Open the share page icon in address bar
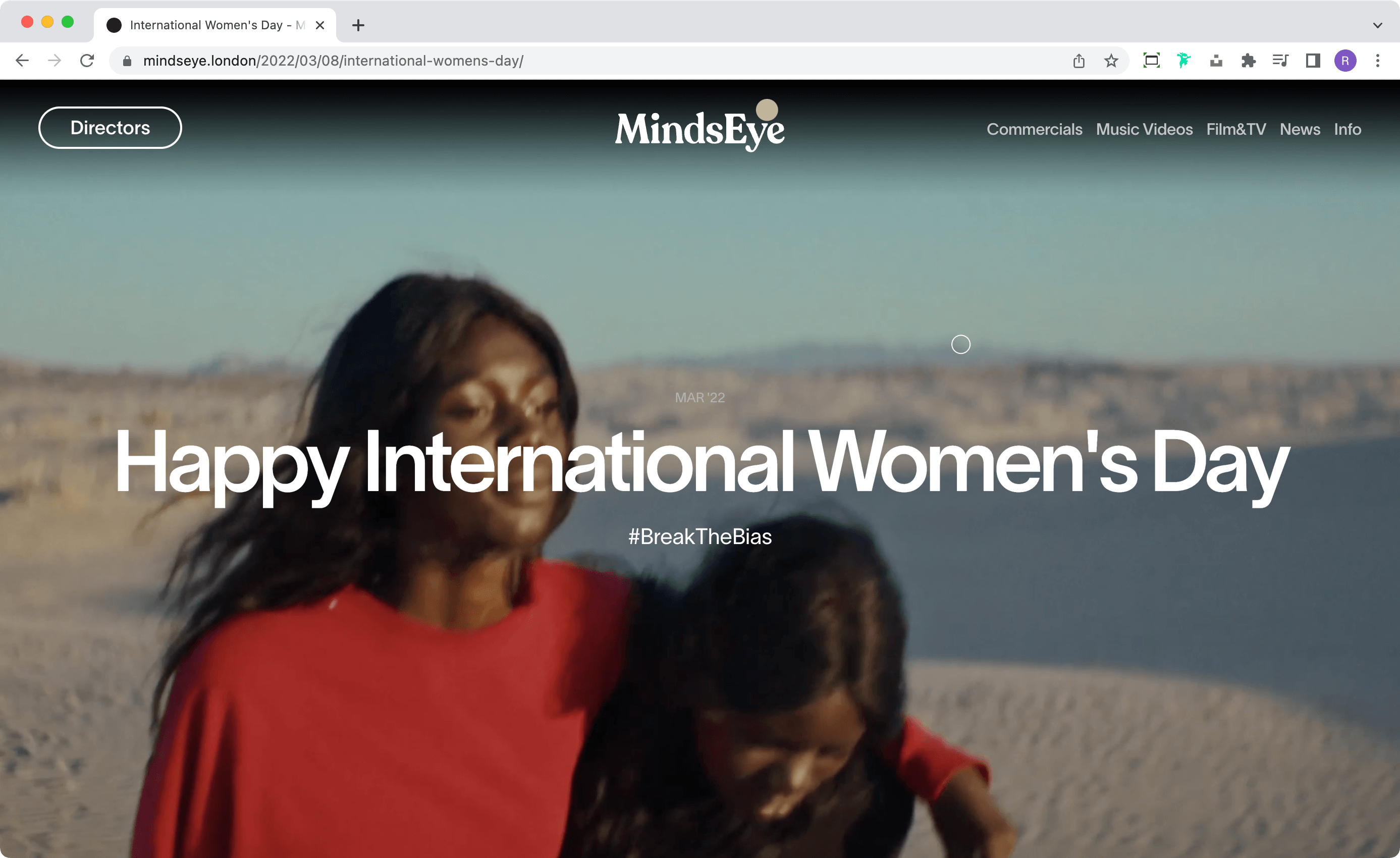1400x858 pixels. [x=1079, y=61]
